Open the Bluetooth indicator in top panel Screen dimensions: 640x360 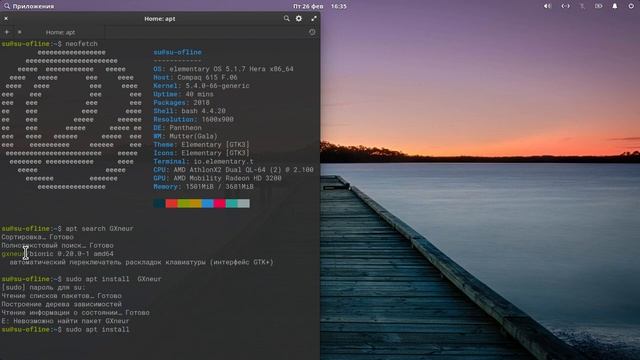pos(582,6)
